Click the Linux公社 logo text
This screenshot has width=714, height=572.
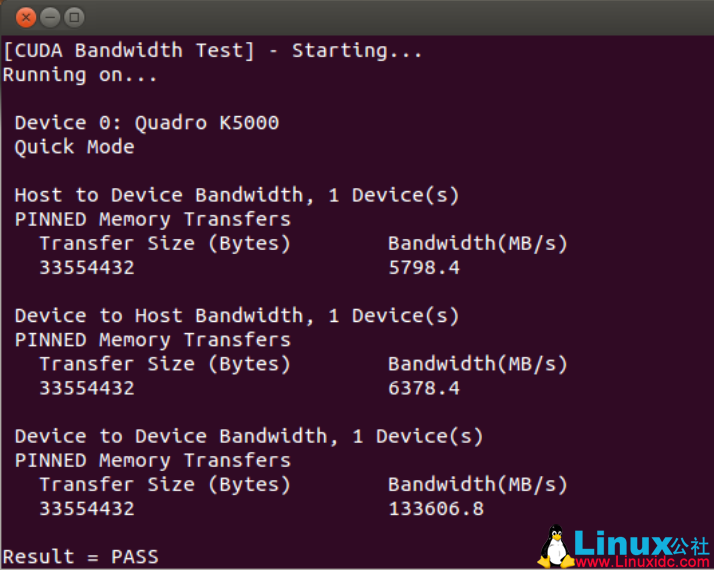click(x=640, y=543)
